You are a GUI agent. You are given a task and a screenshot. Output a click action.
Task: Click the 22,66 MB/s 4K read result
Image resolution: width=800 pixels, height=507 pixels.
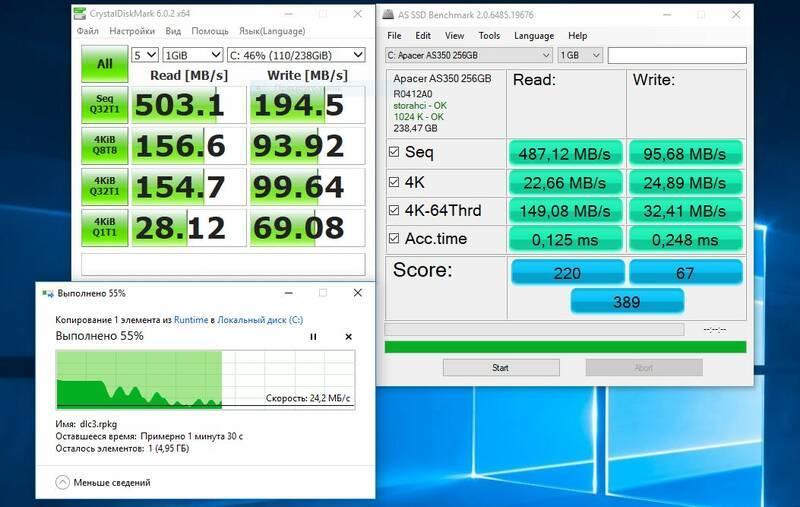coord(565,183)
